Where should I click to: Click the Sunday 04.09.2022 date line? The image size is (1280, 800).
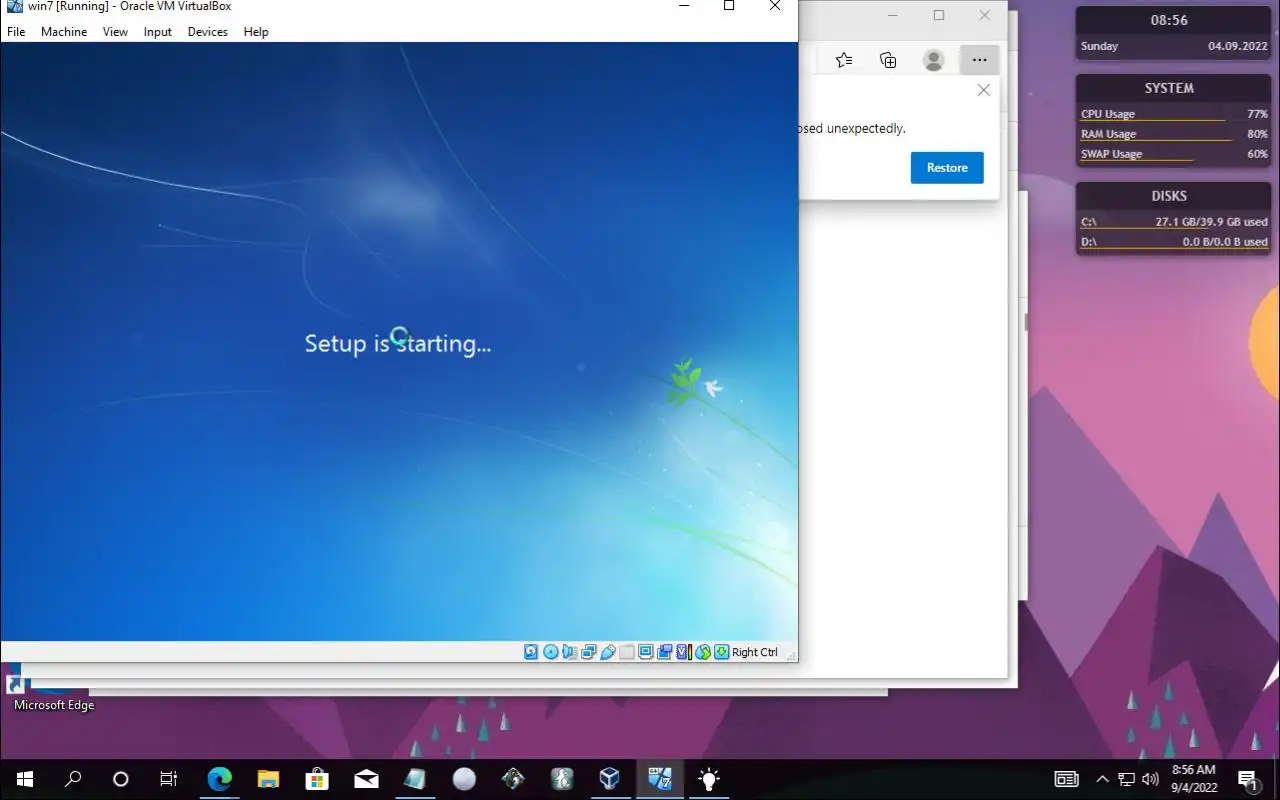click(1174, 46)
